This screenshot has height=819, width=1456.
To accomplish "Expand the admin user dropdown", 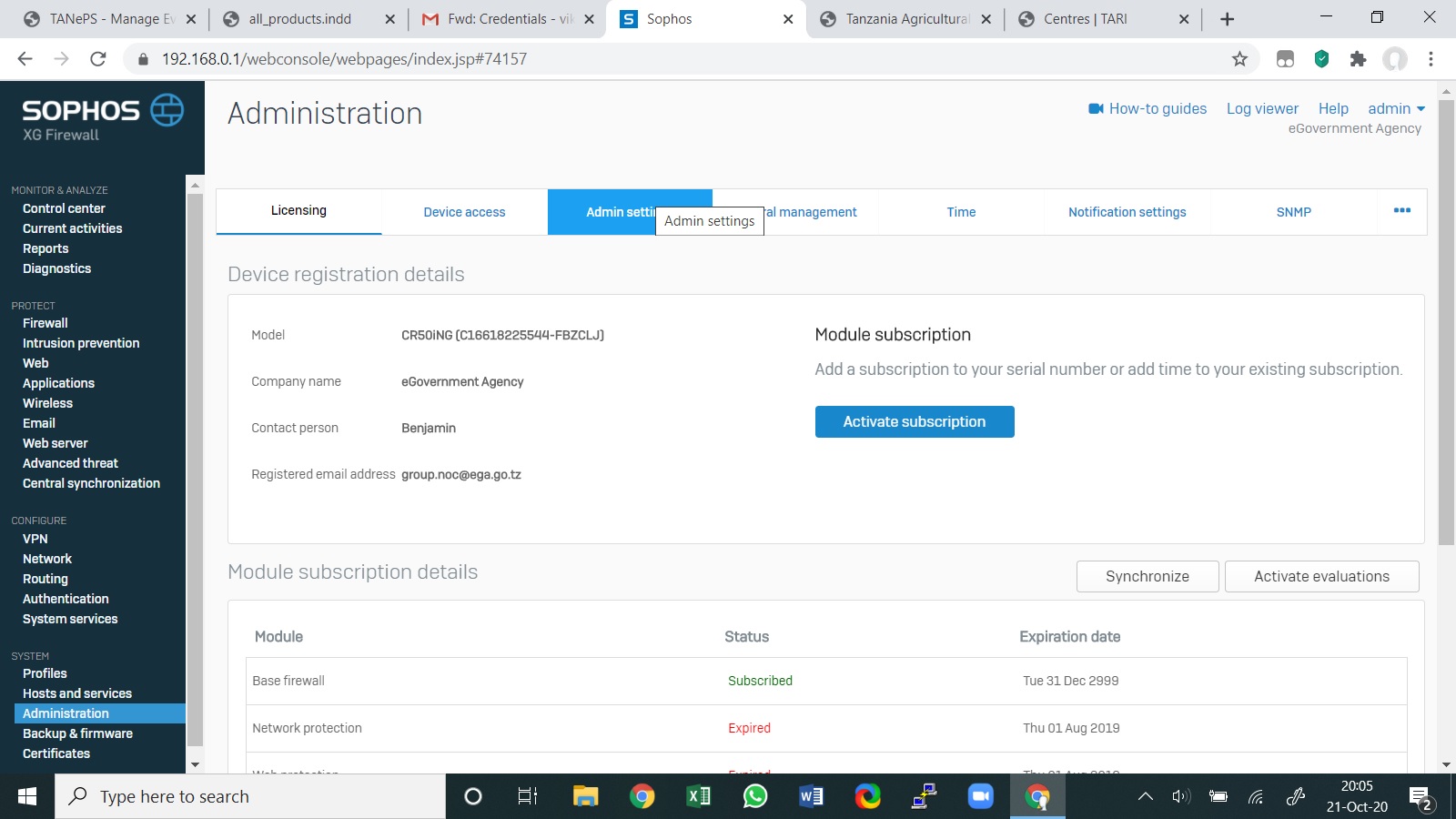I will click(x=1396, y=108).
